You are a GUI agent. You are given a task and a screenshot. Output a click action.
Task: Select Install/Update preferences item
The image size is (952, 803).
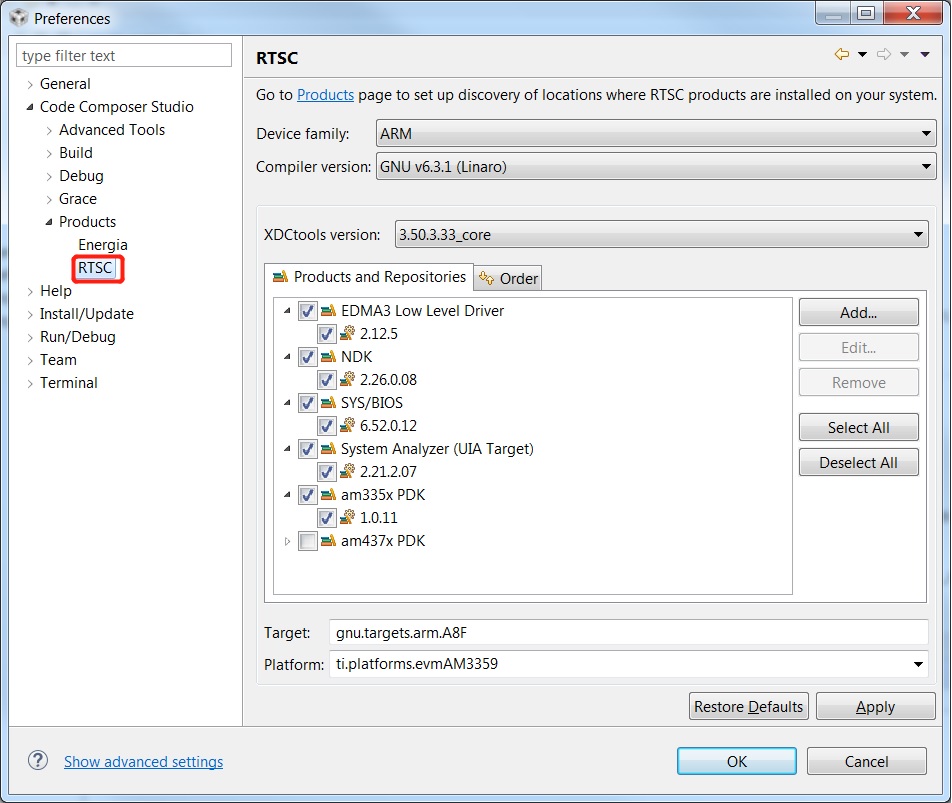pyautogui.click(x=87, y=314)
